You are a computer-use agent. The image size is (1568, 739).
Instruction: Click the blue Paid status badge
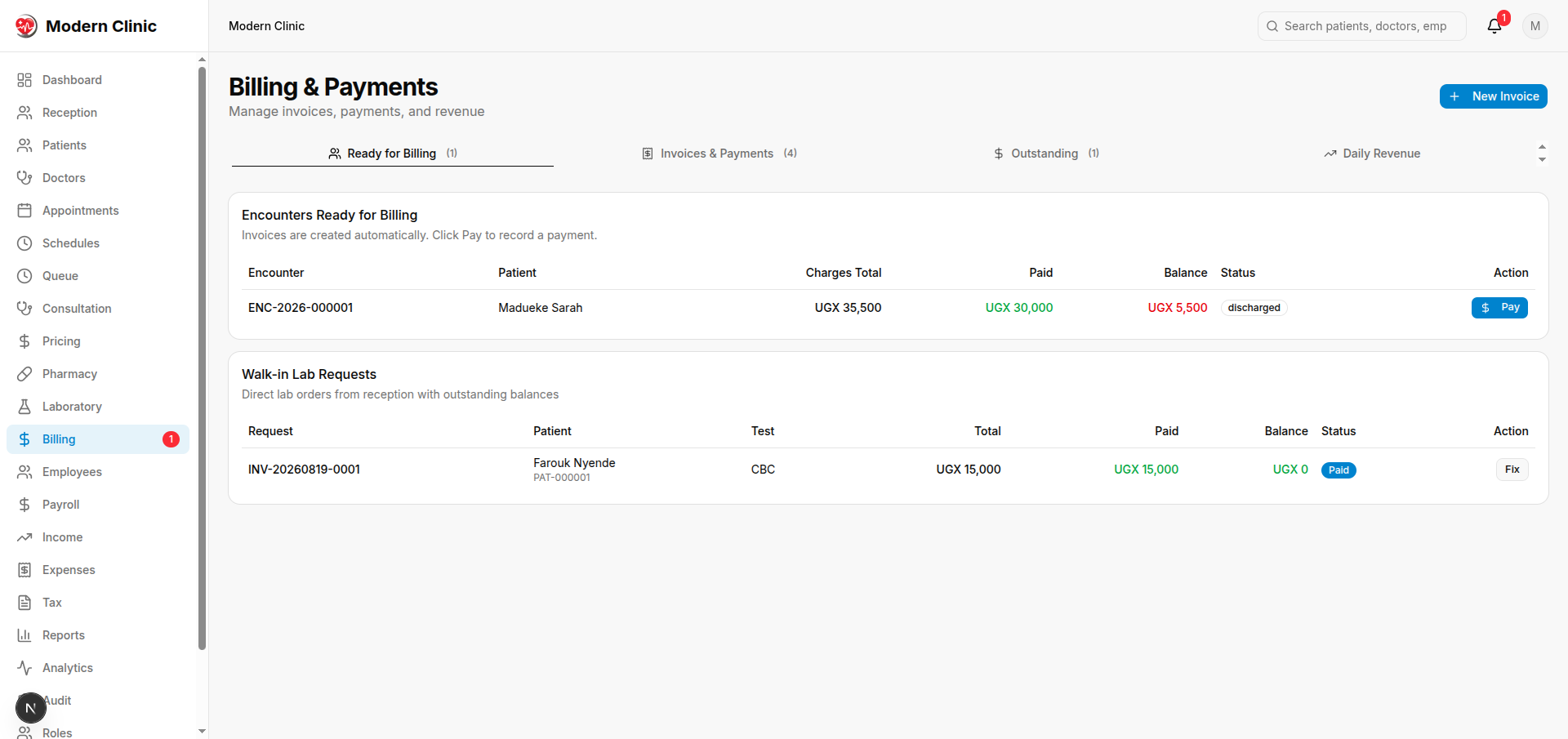coord(1339,470)
